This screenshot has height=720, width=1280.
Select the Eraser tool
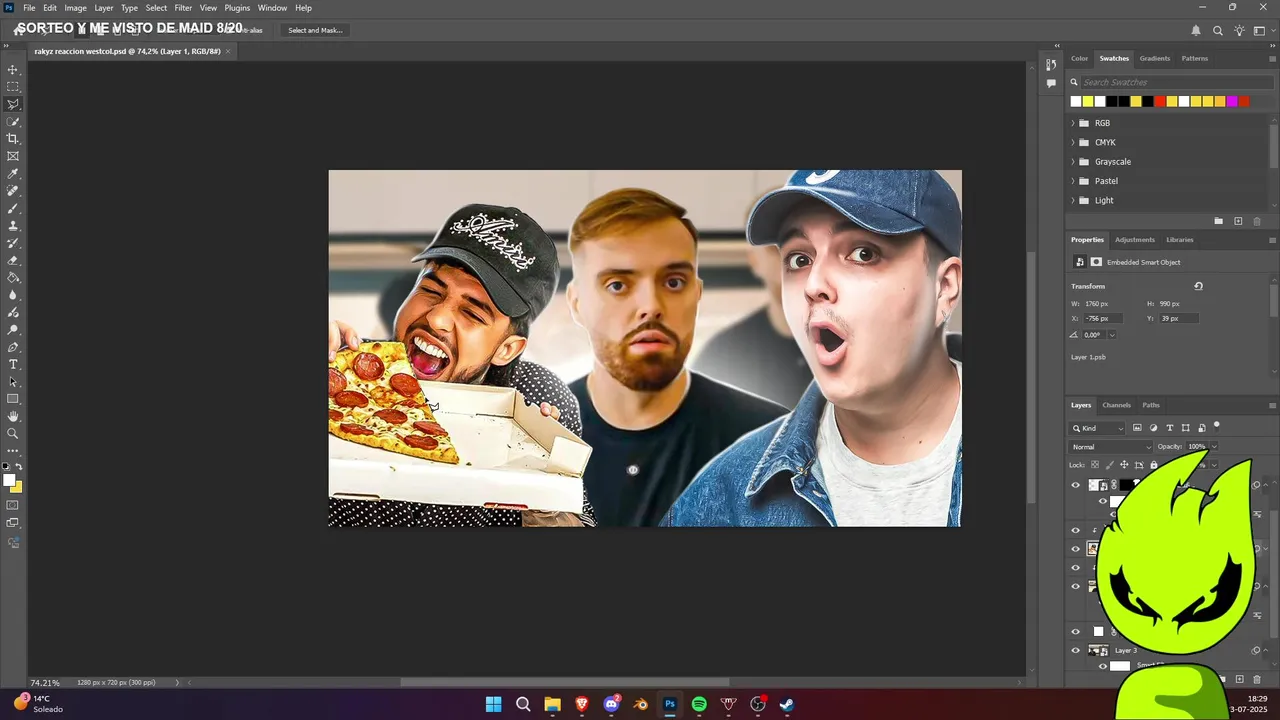coord(13,260)
